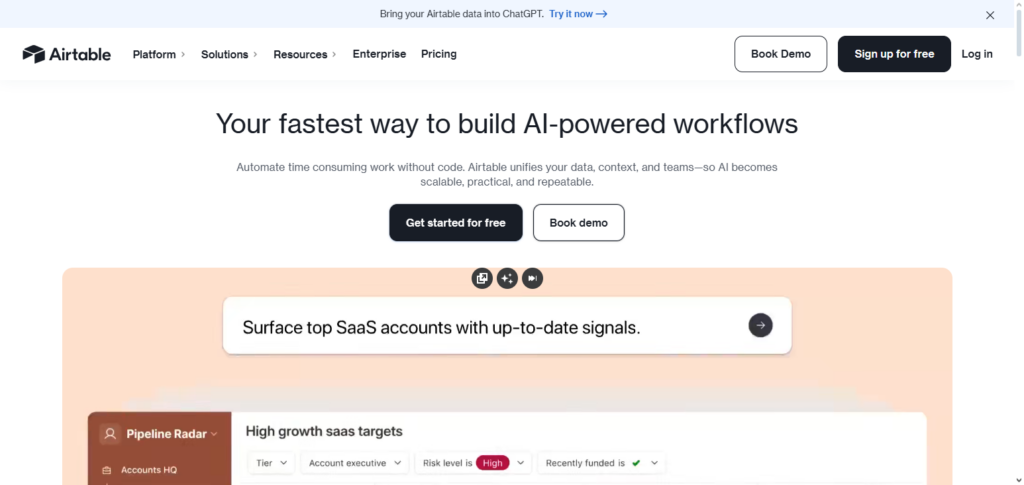The width and height of the screenshot is (1024, 485).
Task: Expand the Solutions menu
Action: (229, 54)
